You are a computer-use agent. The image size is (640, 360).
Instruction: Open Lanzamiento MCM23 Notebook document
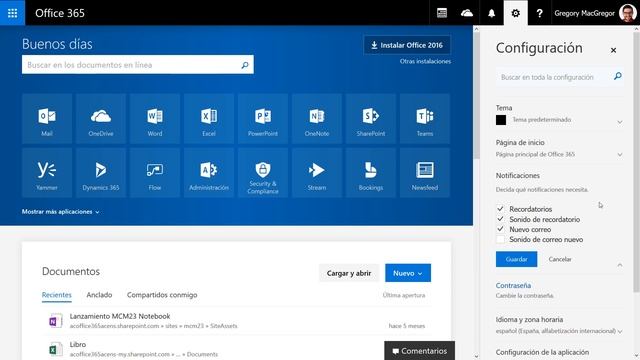click(x=120, y=316)
